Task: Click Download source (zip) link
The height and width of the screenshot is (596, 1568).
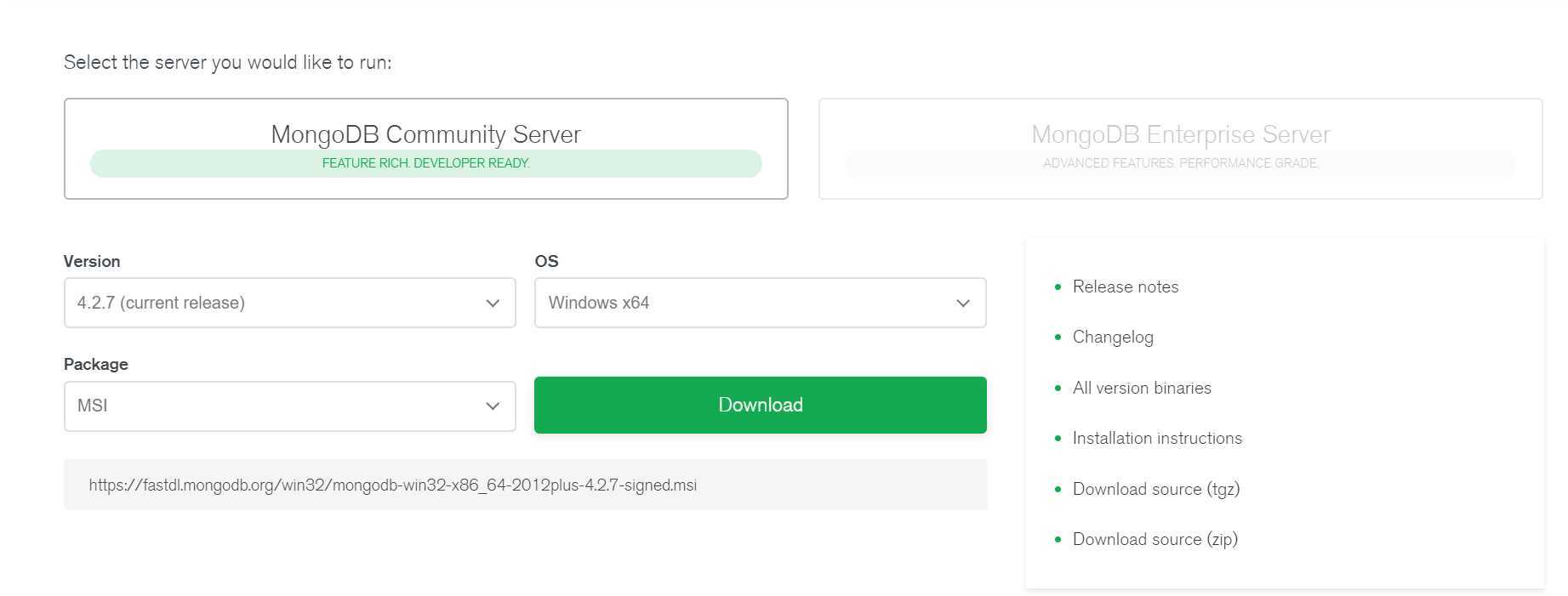Action: tap(1155, 539)
